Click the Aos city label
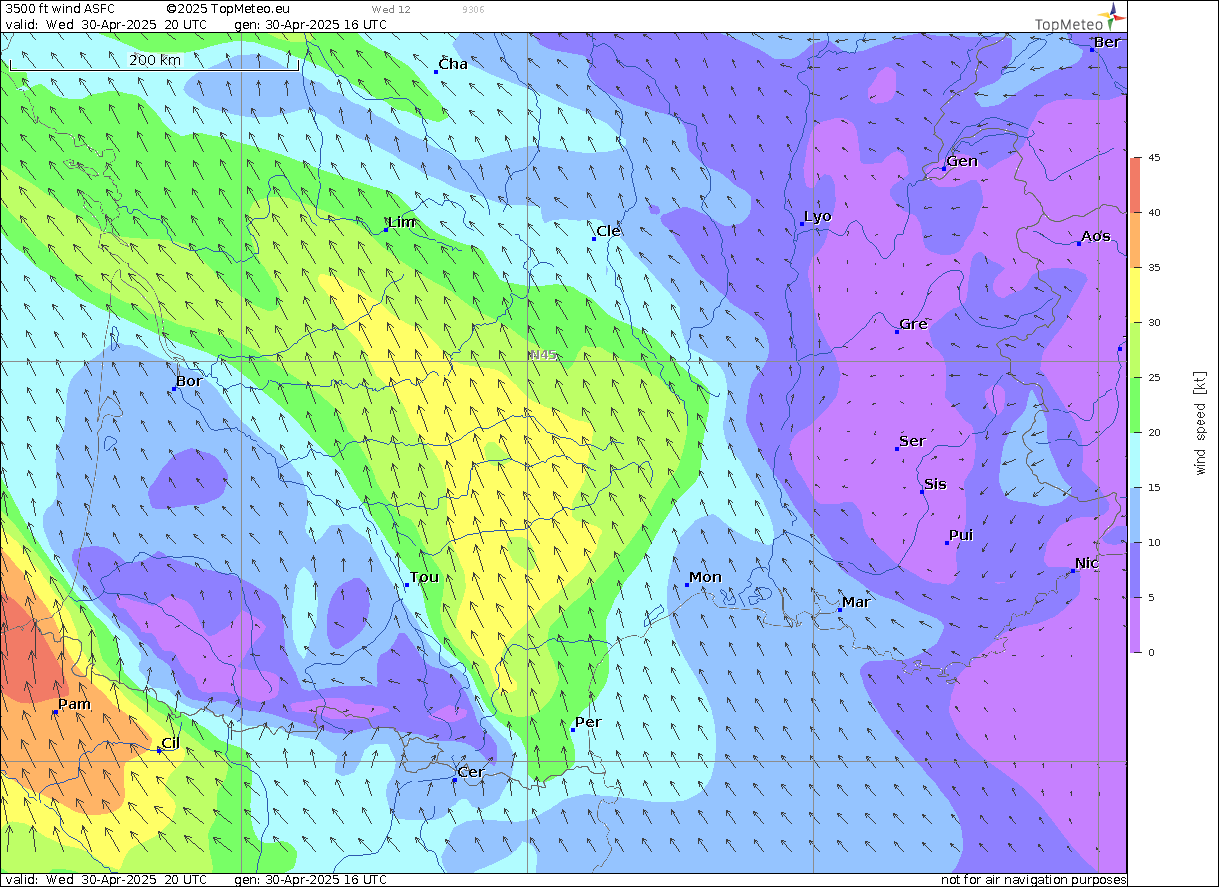Viewport: 1219px width, 887px height. pos(1095,236)
